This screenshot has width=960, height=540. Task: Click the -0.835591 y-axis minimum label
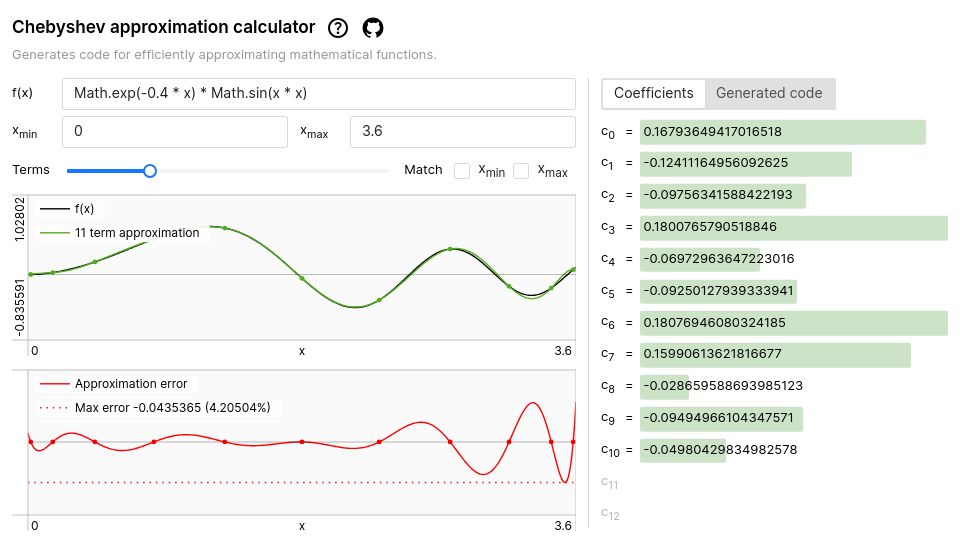point(20,308)
